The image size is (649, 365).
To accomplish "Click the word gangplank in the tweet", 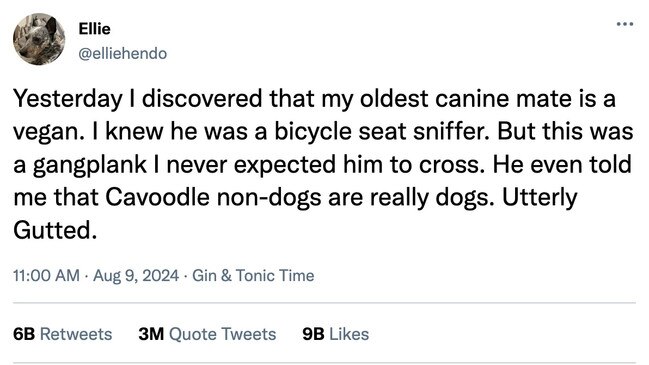I will [x=89, y=165].
